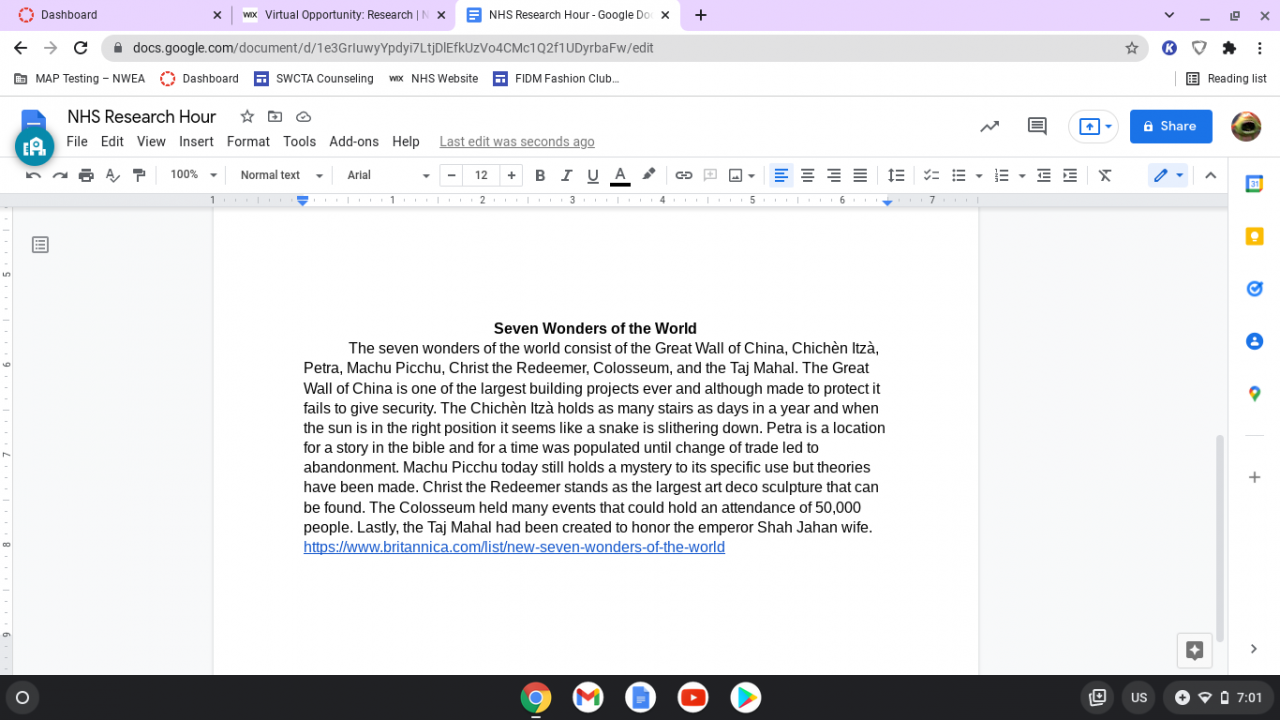Select the Paint format tool
Image resolution: width=1280 pixels, height=720 pixels.
pyautogui.click(x=139, y=175)
